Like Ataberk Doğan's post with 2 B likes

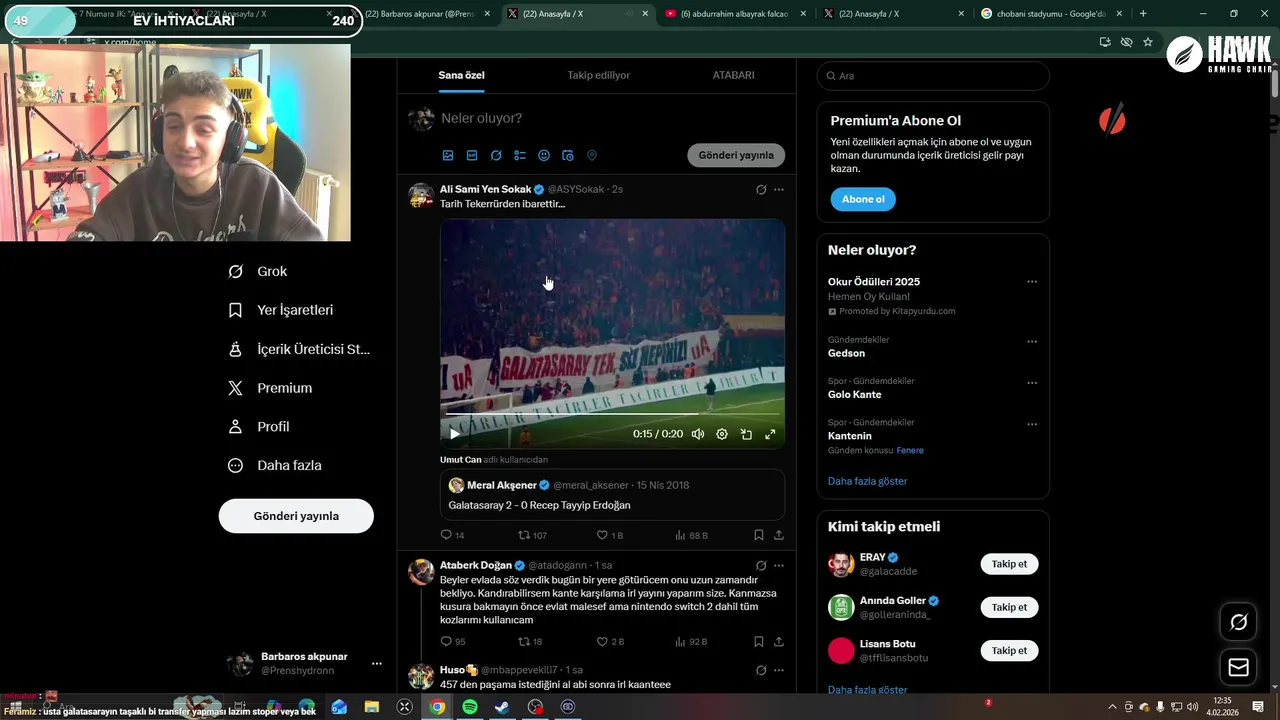pos(610,641)
